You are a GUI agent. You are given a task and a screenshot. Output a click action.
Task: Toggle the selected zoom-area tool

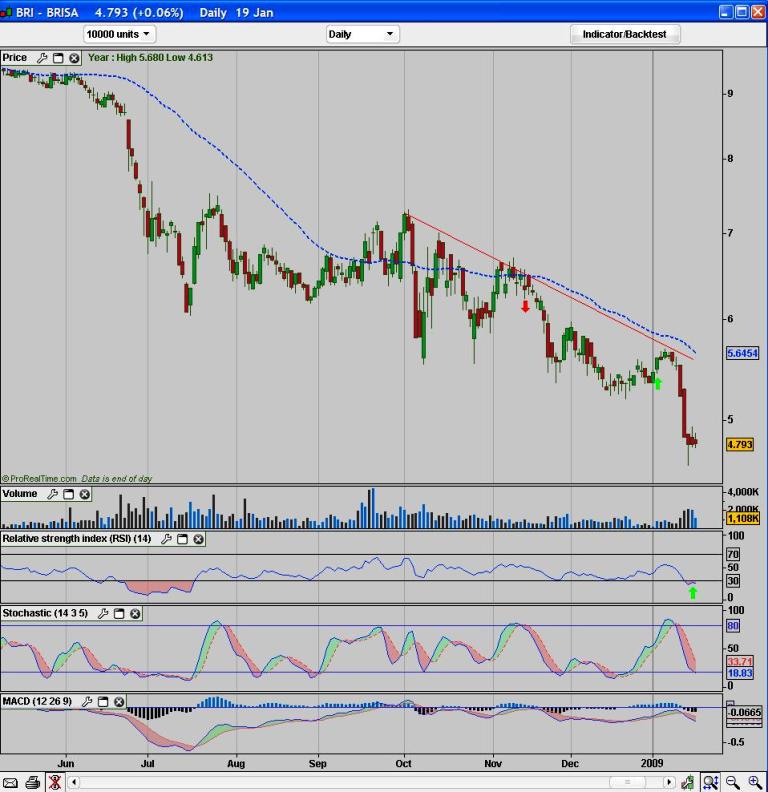710,782
